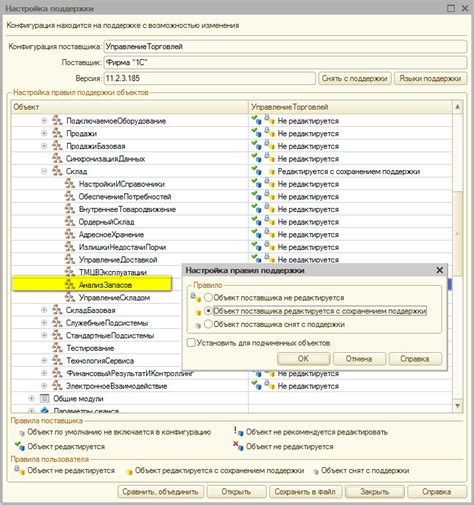Click icon beside НастройкиИСправочники
The image size is (474, 505).
[70, 184]
